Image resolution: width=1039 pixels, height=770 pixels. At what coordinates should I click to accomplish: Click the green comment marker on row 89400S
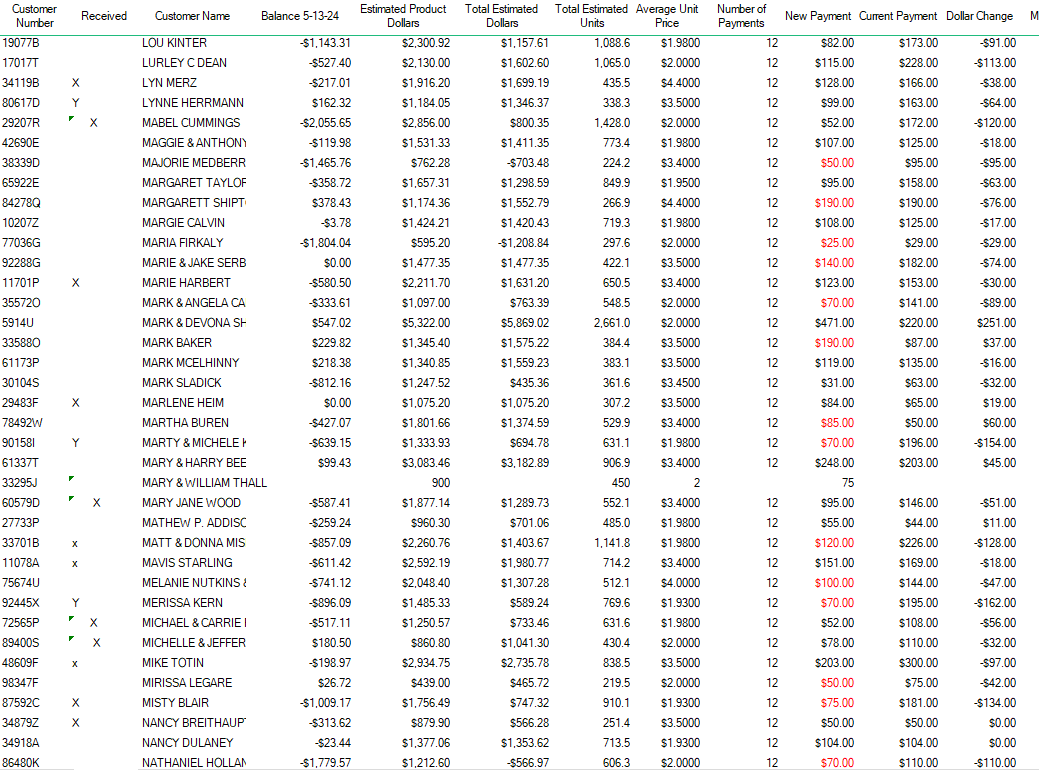72,639
